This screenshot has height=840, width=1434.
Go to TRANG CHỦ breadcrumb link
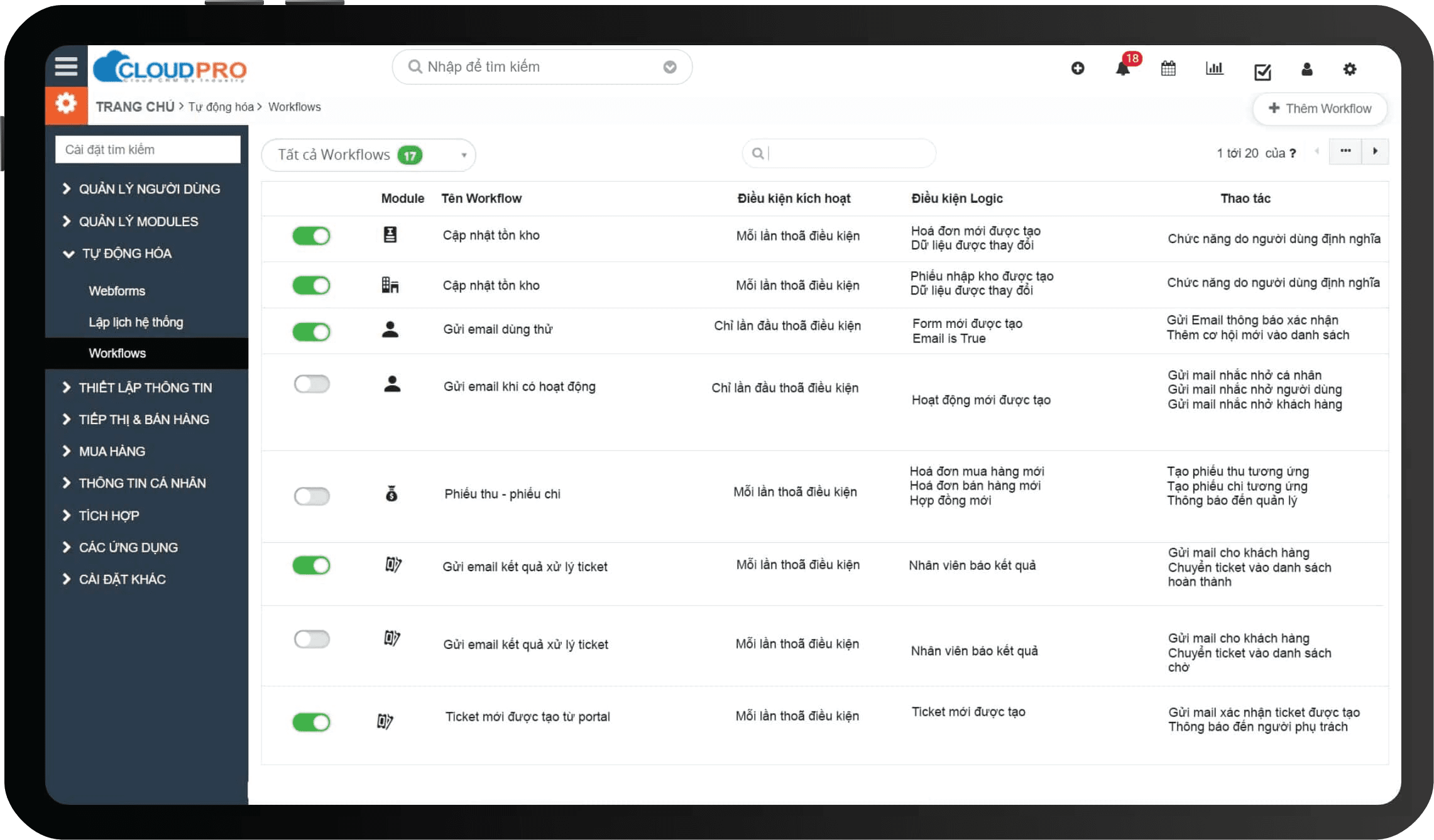[135, 107]
